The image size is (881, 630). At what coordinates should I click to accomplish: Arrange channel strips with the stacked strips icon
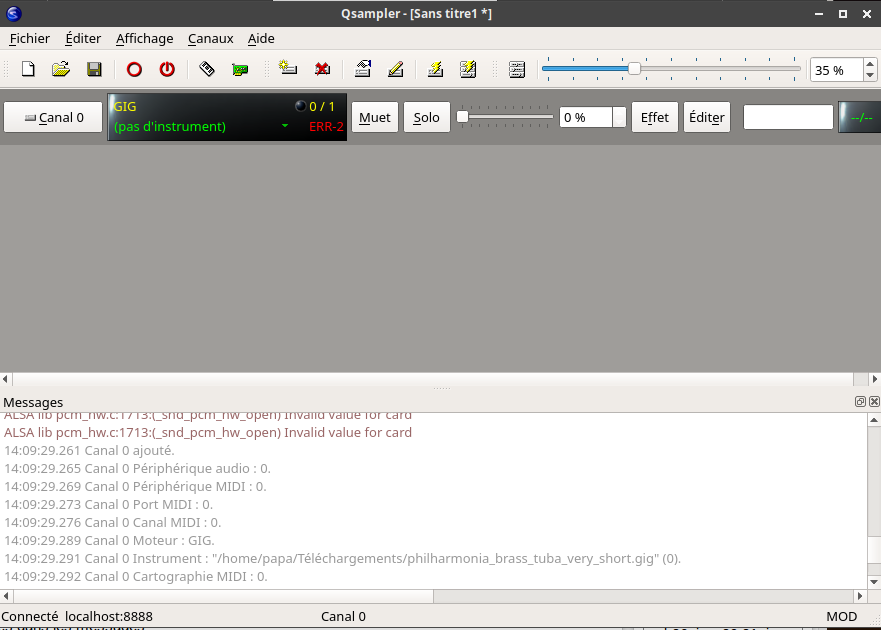pos(516,69)
